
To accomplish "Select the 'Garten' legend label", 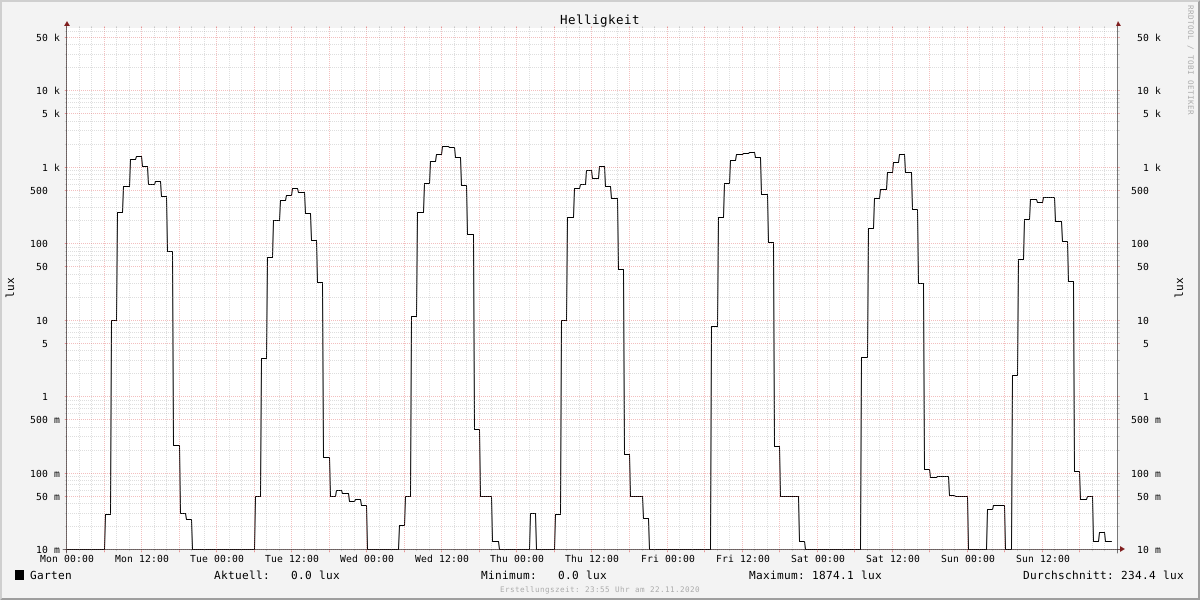I will tap(51, 575).
